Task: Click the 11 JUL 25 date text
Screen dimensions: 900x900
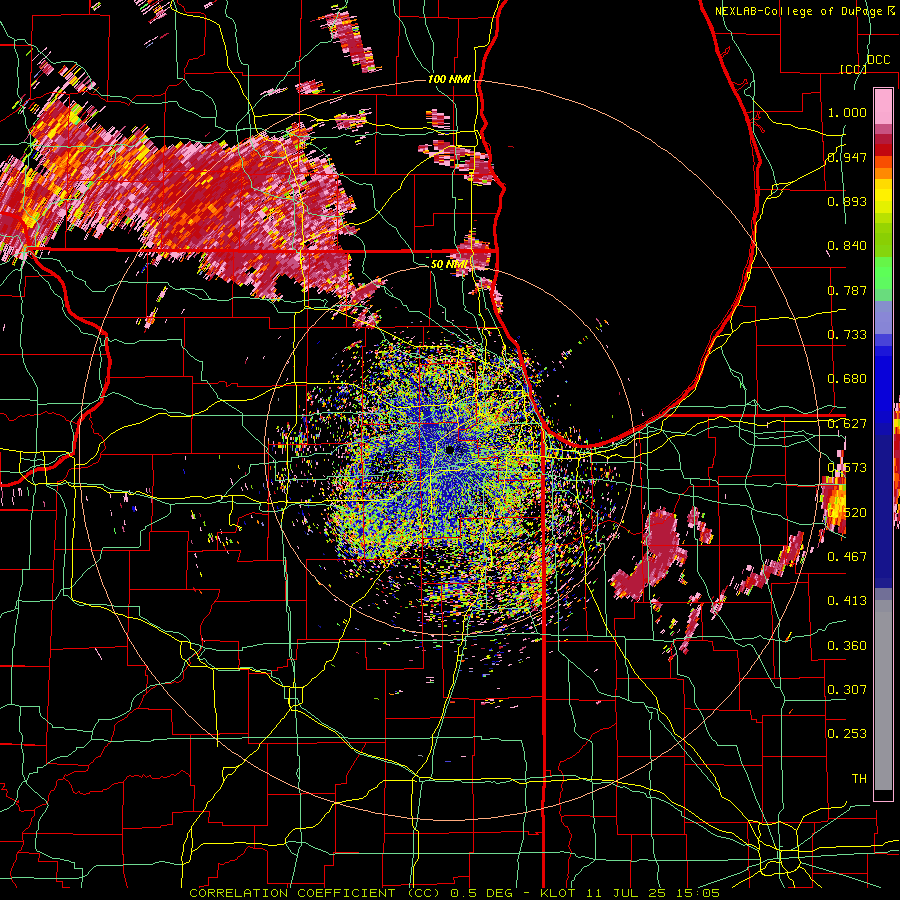Action: click(x=628, y=893)
